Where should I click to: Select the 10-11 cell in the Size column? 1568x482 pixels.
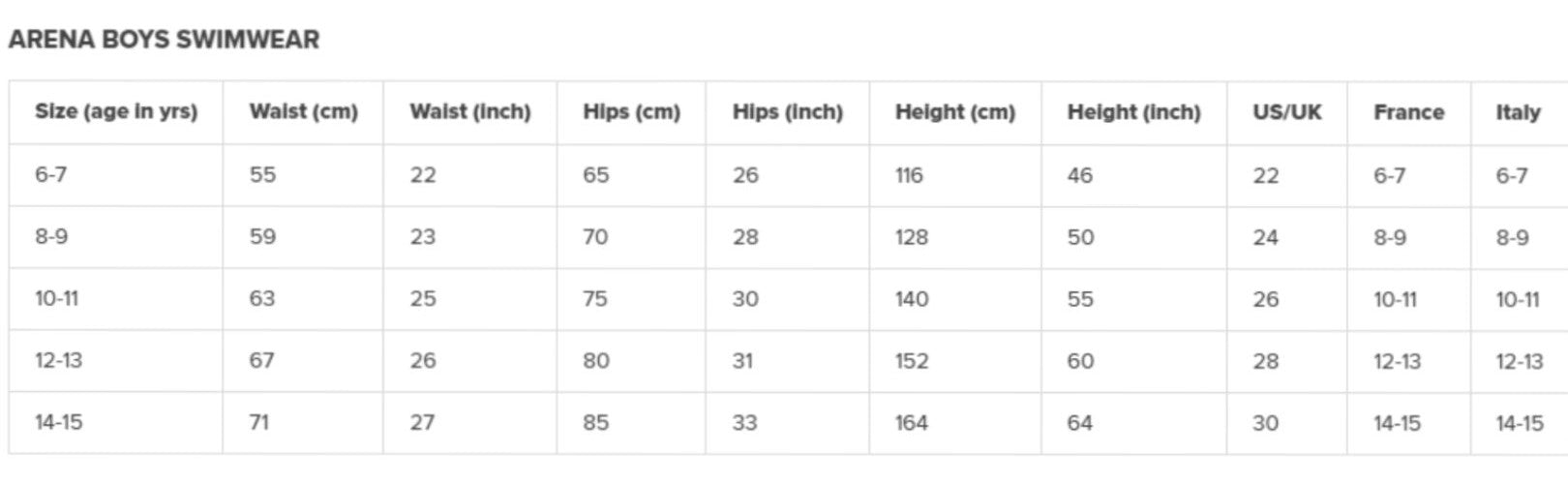click(56, 299)
